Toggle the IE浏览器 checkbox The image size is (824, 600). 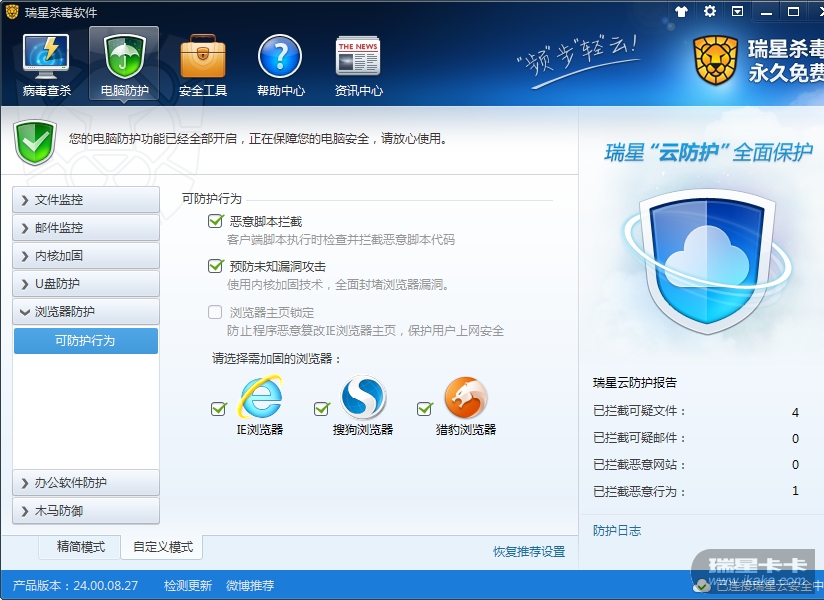pyautogui.click(x=219, y=408)
